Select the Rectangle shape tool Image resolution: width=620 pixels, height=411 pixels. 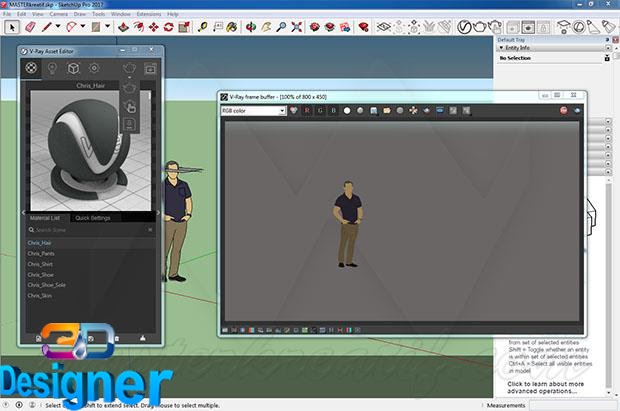[96, 27]
